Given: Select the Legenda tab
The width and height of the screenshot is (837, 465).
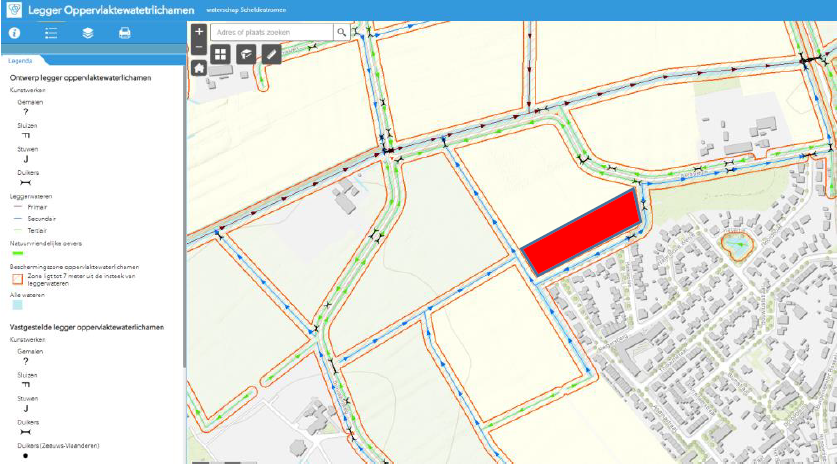Looking at the screenshot, I should click(x=20, y=61).
